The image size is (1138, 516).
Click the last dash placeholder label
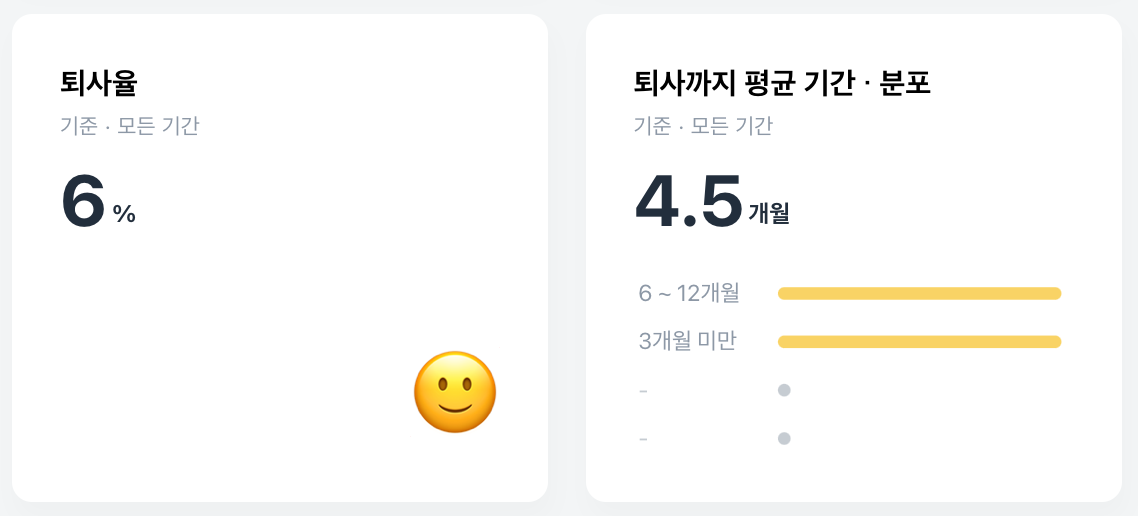pyautogui.click(x=643, y=439)
